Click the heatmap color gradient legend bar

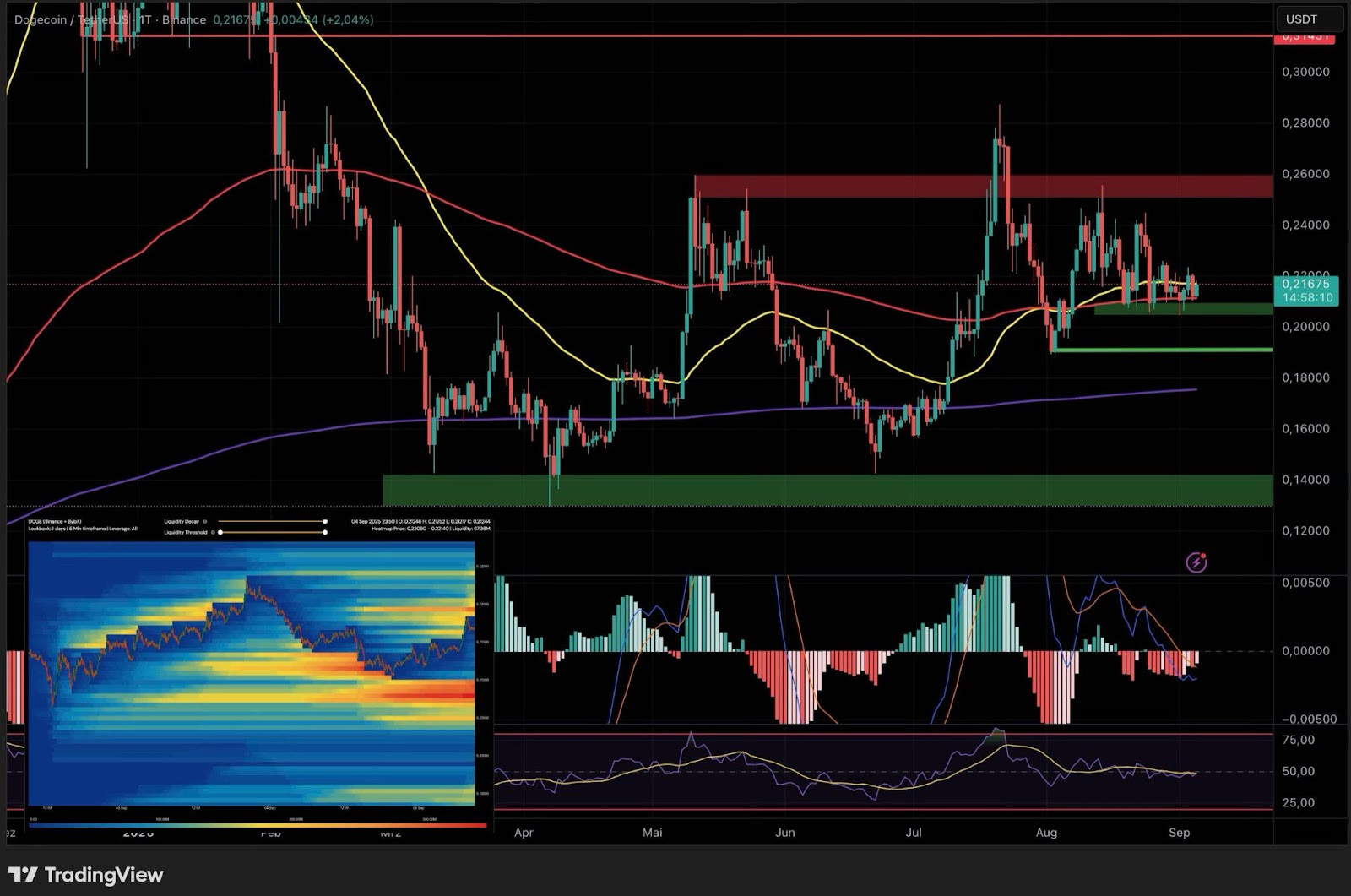[258, 825]
